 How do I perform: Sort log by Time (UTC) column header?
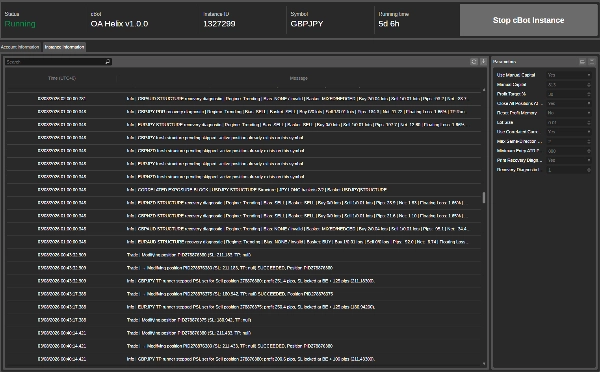62,78
